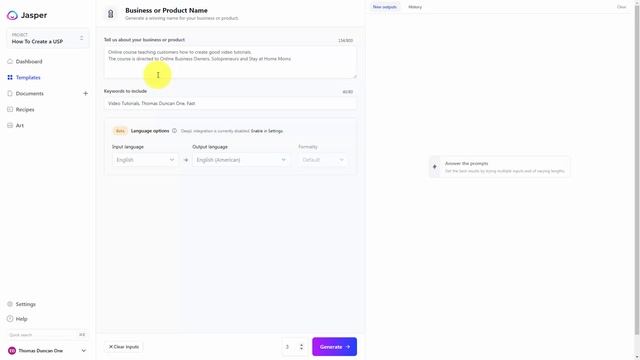The image size is (640, 360).
Task: Click the Clear link in outputs panel
Action: click(621, 7)
